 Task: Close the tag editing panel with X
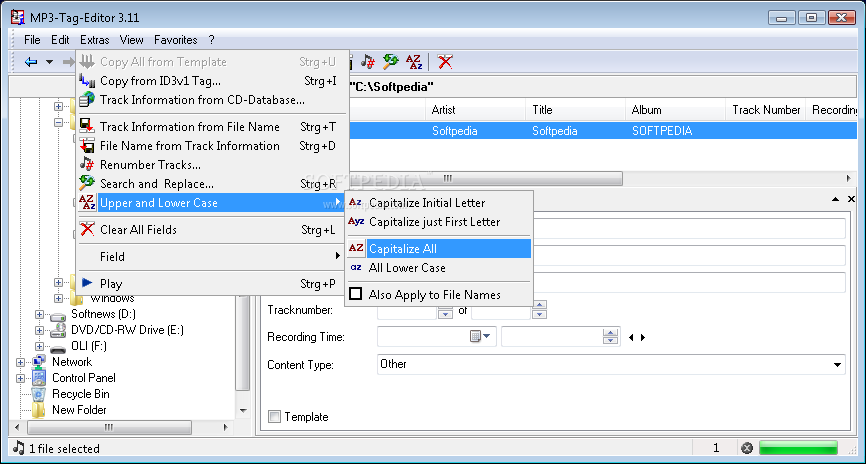tap(851, 199)
